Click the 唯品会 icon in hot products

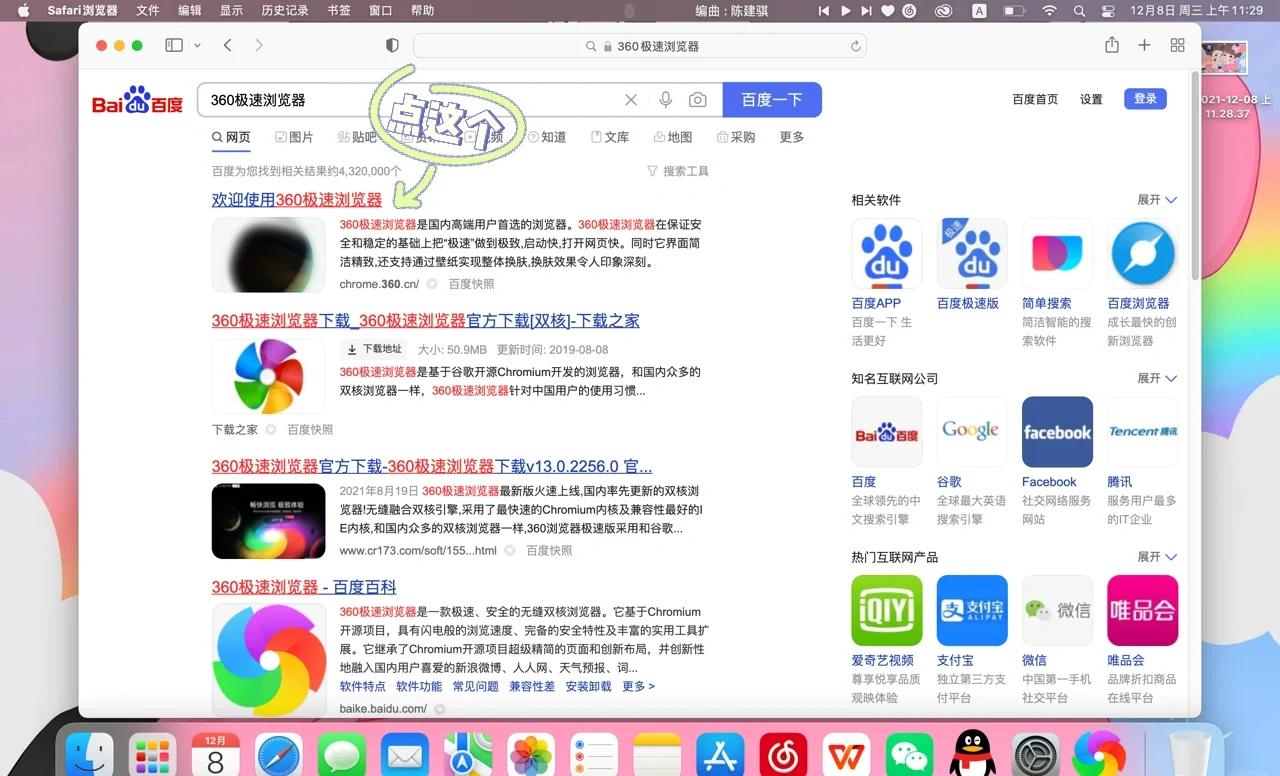(x=1142, y=610)
